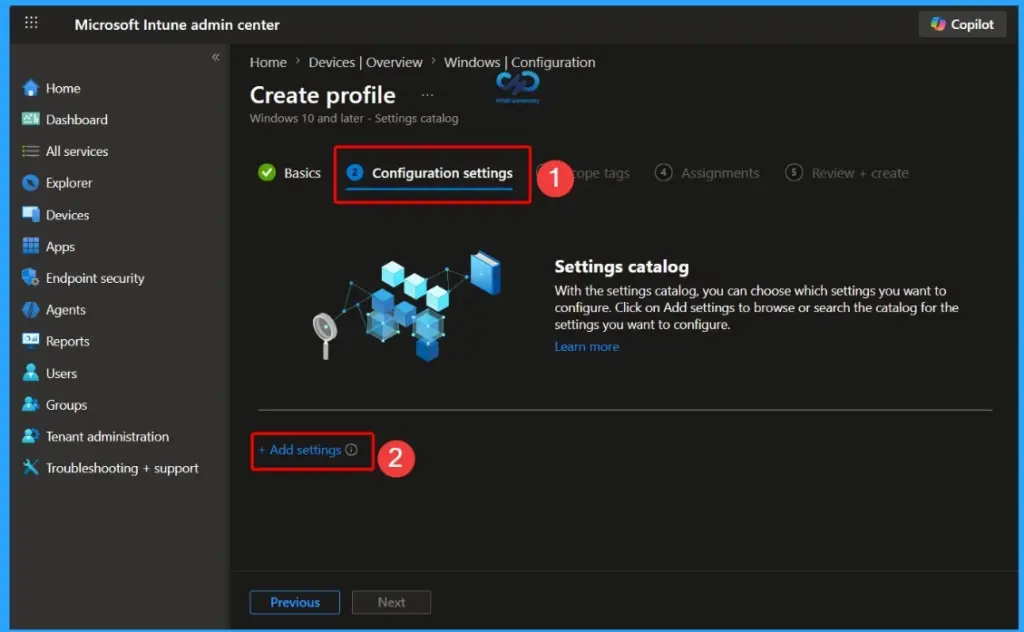Click the Troubleshooting + support tools icon
The width and height of the screenshot is (1024, 632).
point(31,467)
